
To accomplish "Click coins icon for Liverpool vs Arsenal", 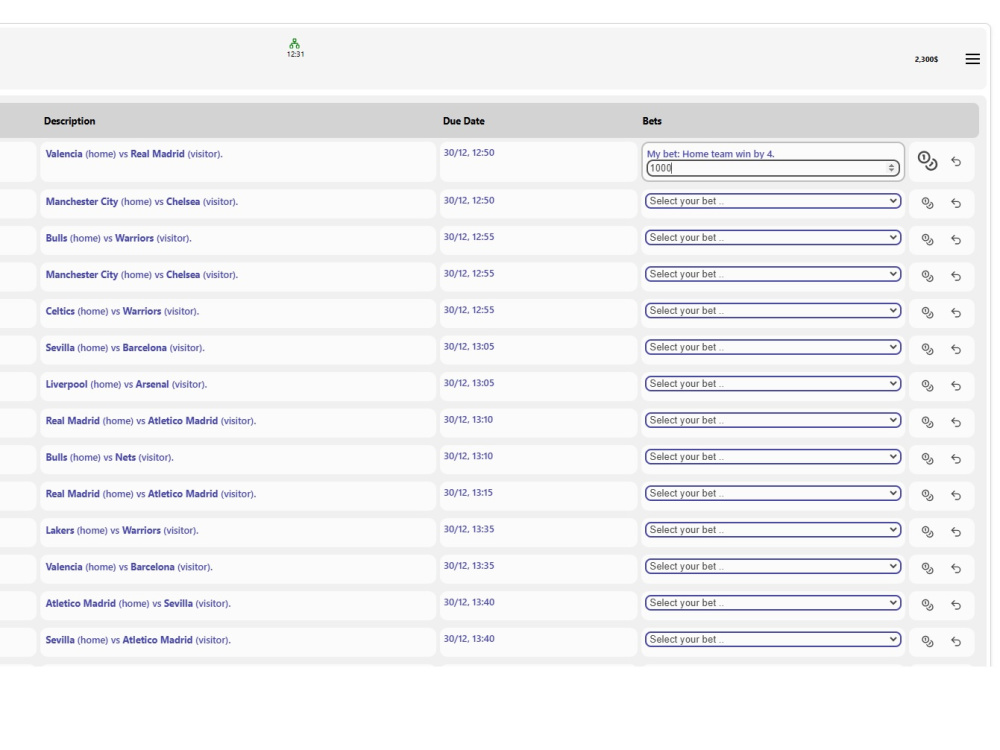I will click(927, 385).
